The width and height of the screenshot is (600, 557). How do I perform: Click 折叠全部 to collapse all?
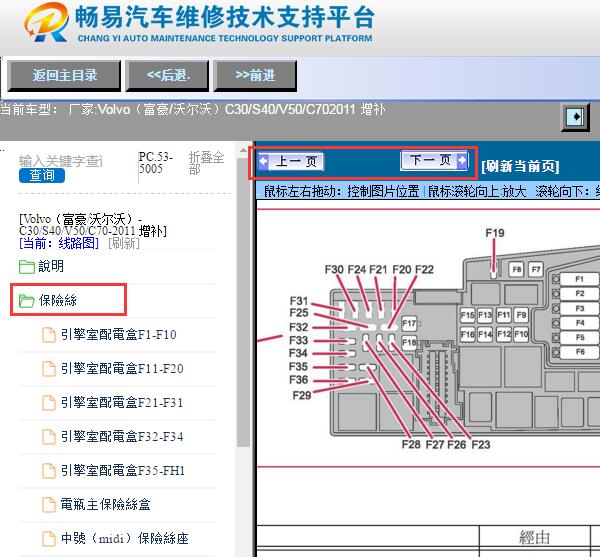(x=206, y=163)
